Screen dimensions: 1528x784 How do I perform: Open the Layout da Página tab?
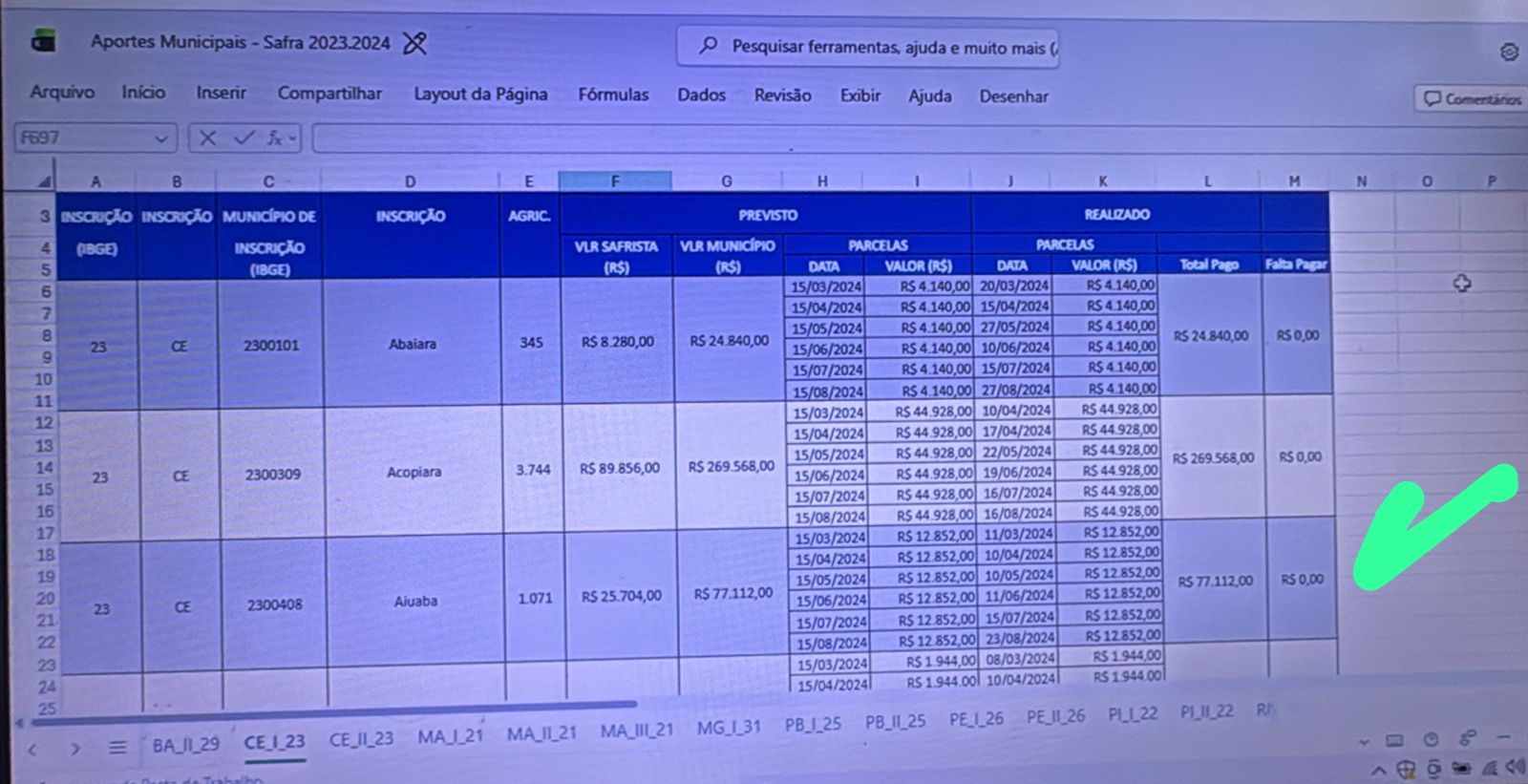tap(480, 94)
